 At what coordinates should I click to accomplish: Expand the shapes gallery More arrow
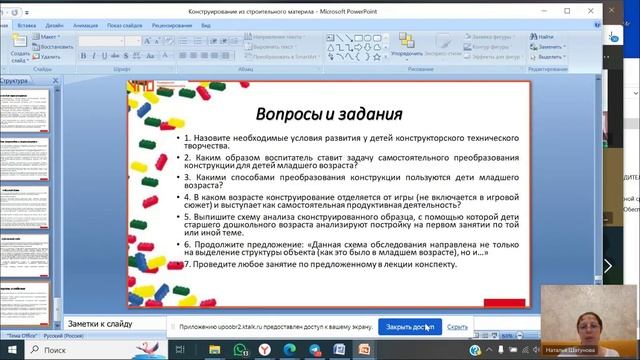(x=386, y=57)
